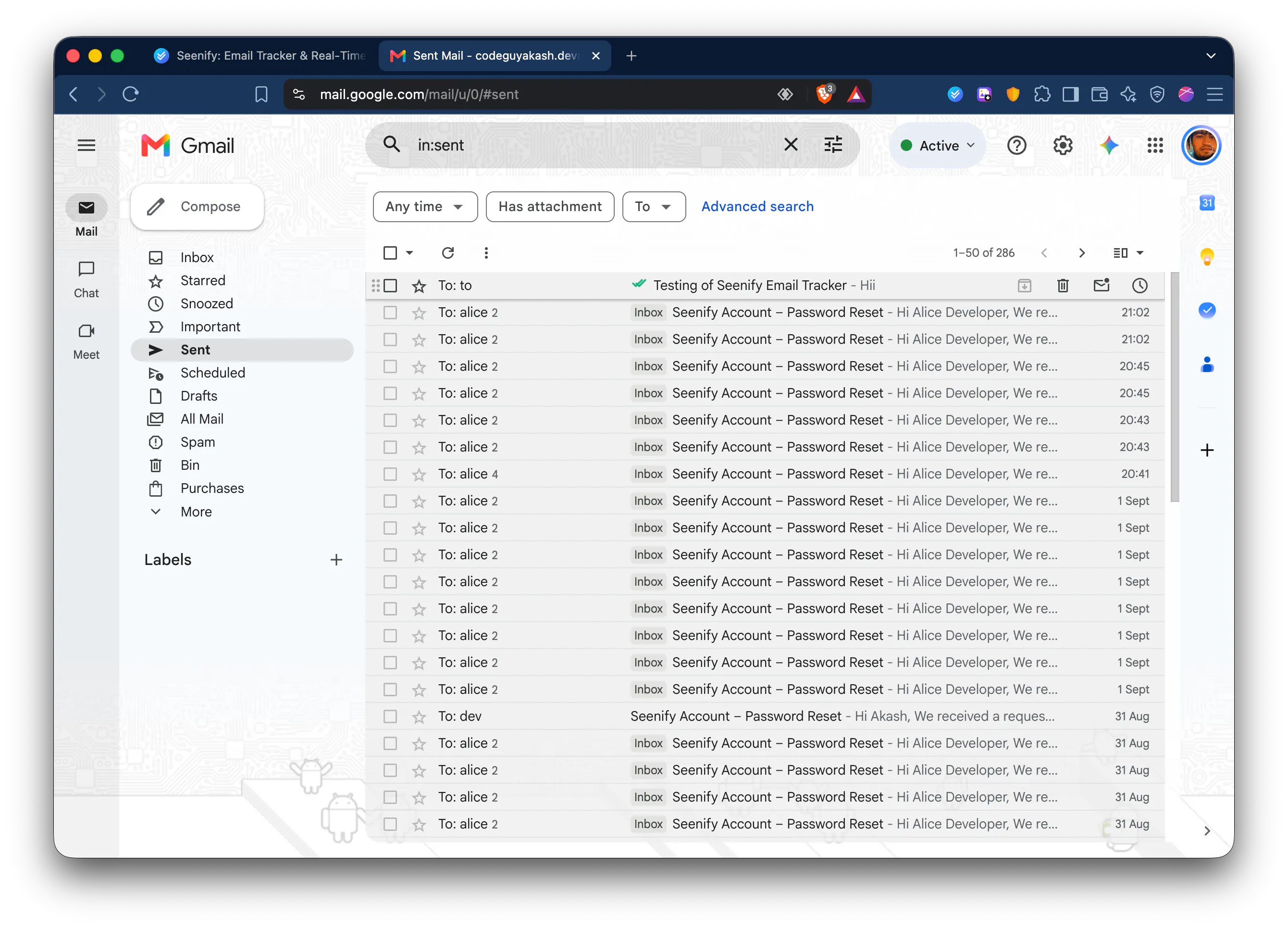Hide side panel arrow at bottom right
Viewport: 1288px width, 929px height.
tap(1207, 831)
